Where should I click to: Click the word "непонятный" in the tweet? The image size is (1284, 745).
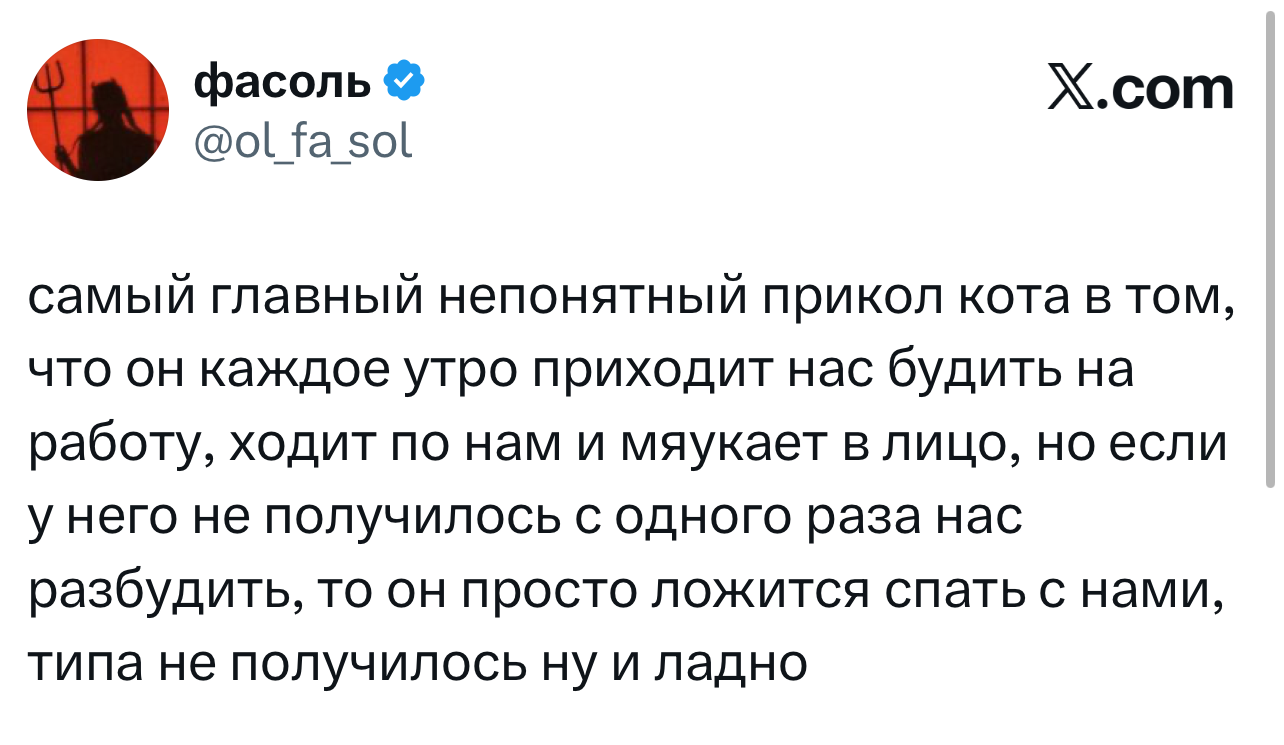click(577, 300)
